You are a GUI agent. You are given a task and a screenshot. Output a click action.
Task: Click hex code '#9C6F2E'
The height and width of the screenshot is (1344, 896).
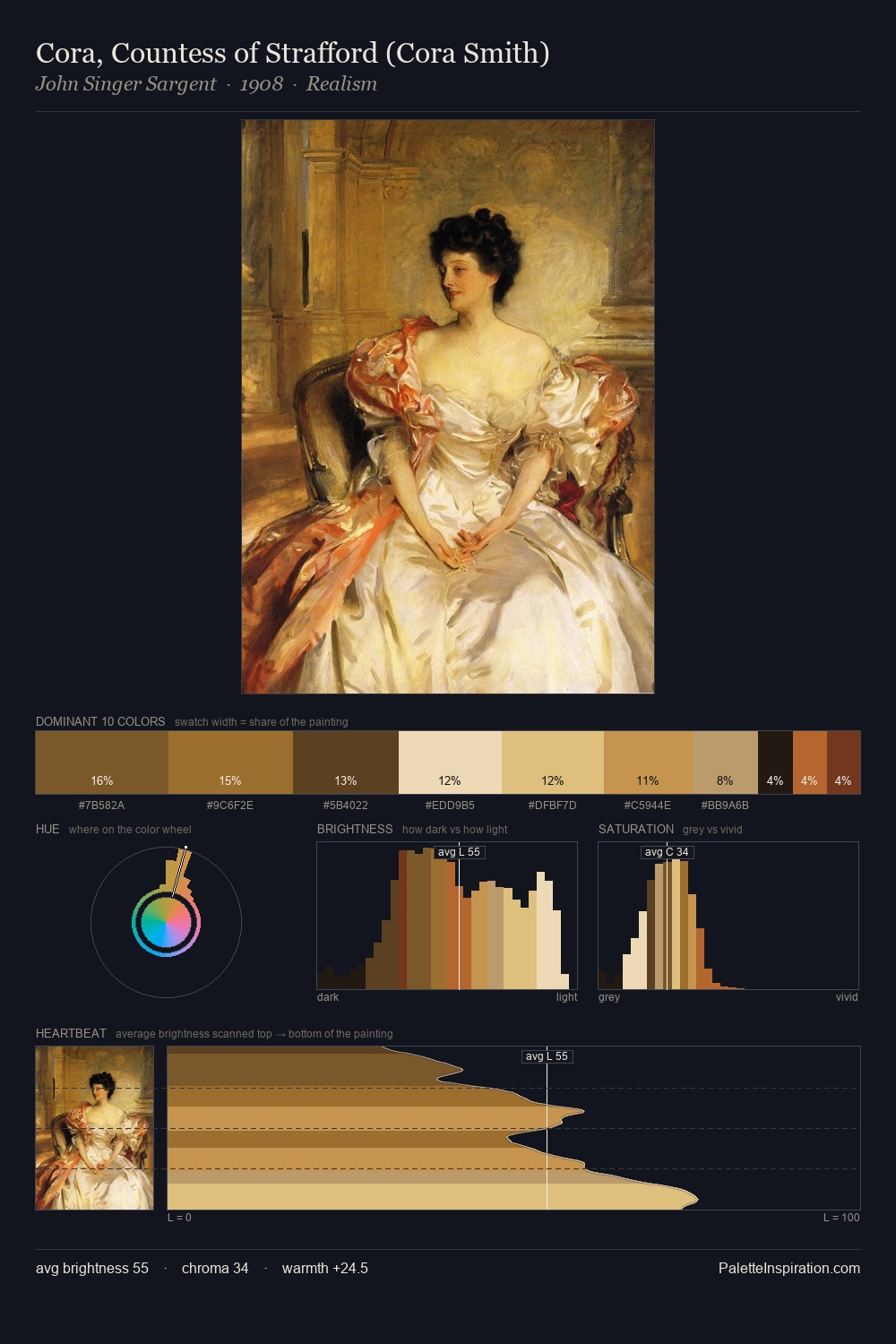point(230,806)
